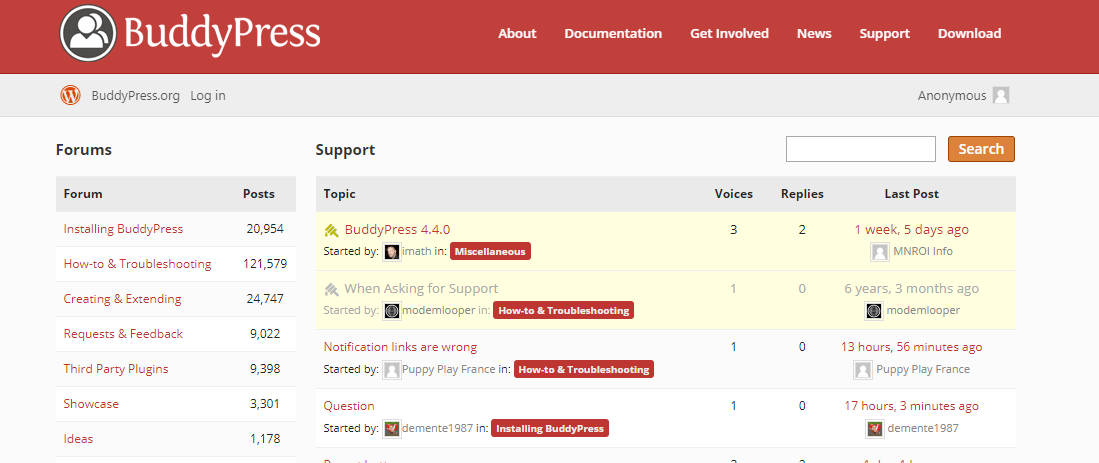Open the Get Involved menu item
Screen dimensions: 1099x463
coord(729,34)
